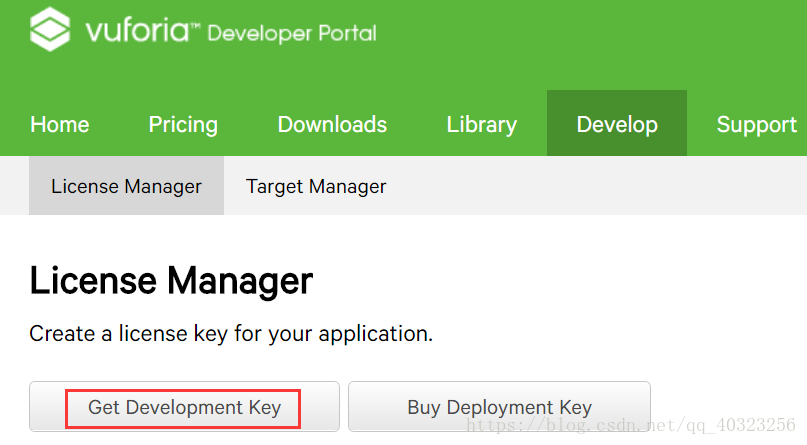
Task: Click the License Manager page heading
Action: click(x=171, y=281)
